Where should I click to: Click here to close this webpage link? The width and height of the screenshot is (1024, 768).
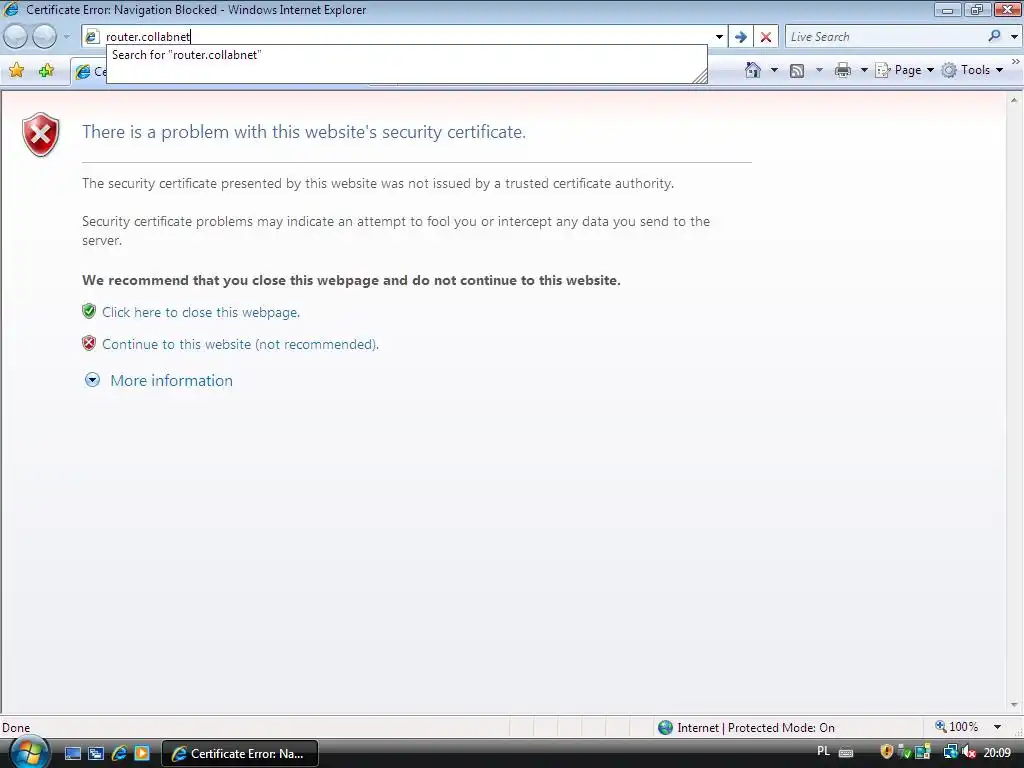point(201,312)
